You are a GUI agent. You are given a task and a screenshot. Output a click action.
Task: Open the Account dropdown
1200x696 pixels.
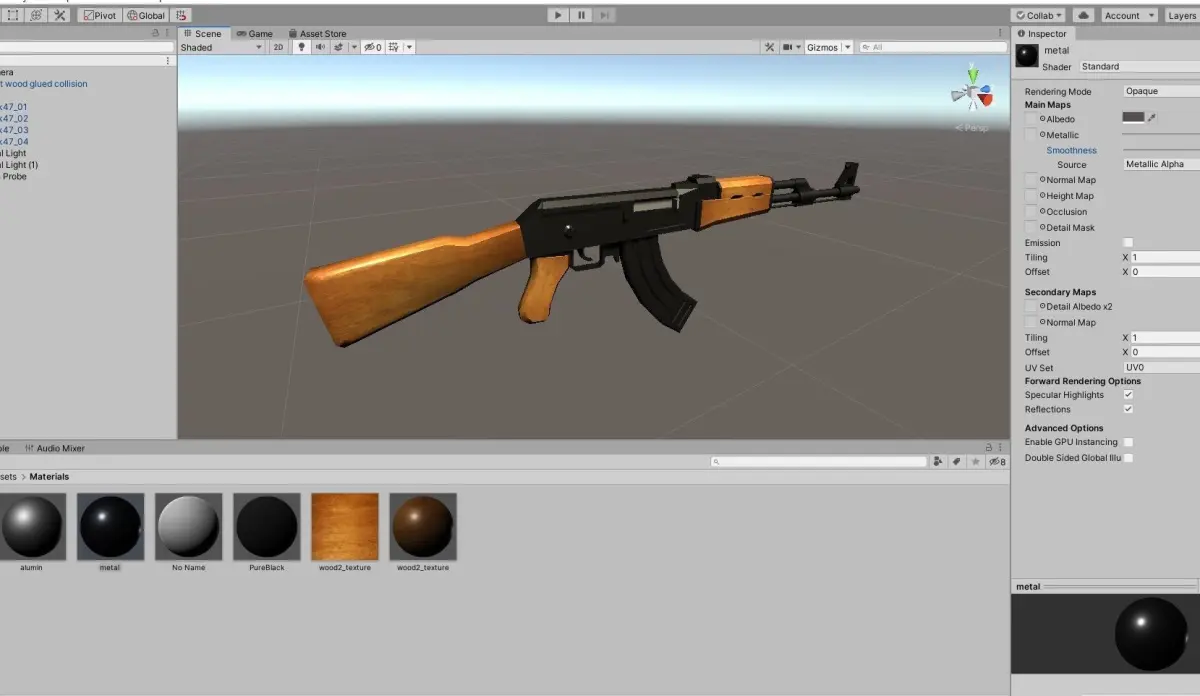[x=1129, y=15]
